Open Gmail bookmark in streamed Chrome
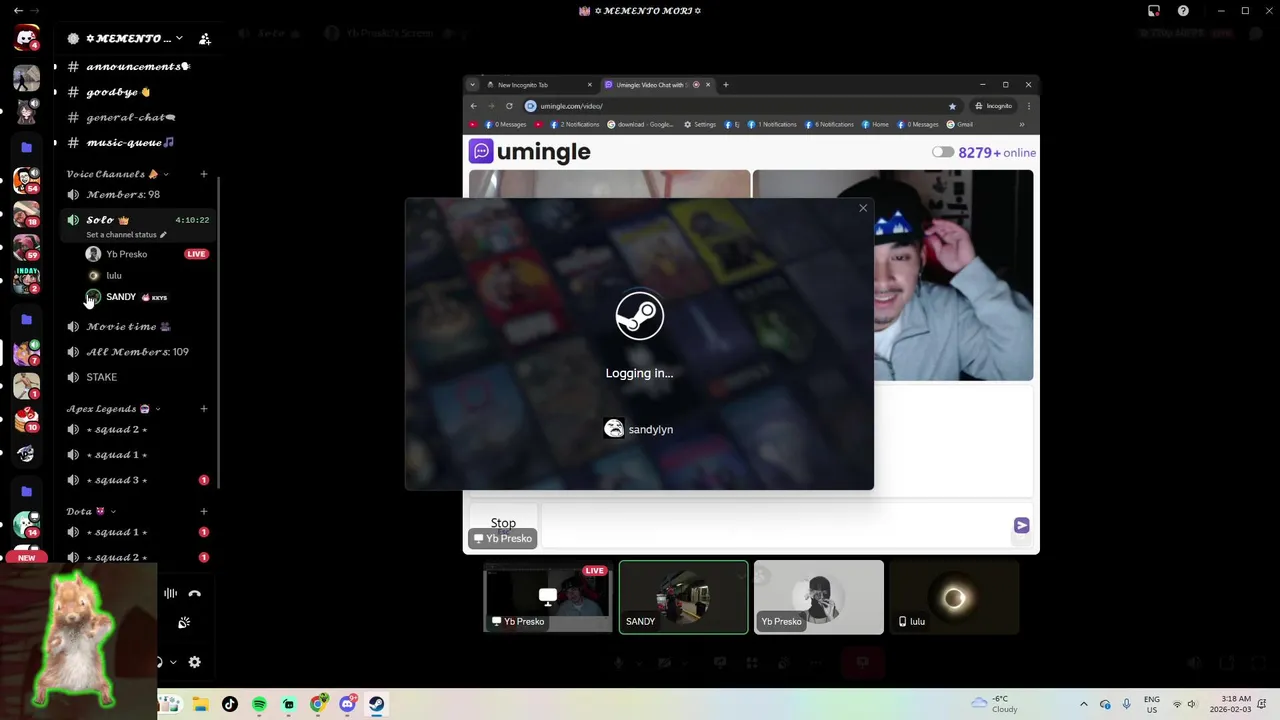 point(959,125)
